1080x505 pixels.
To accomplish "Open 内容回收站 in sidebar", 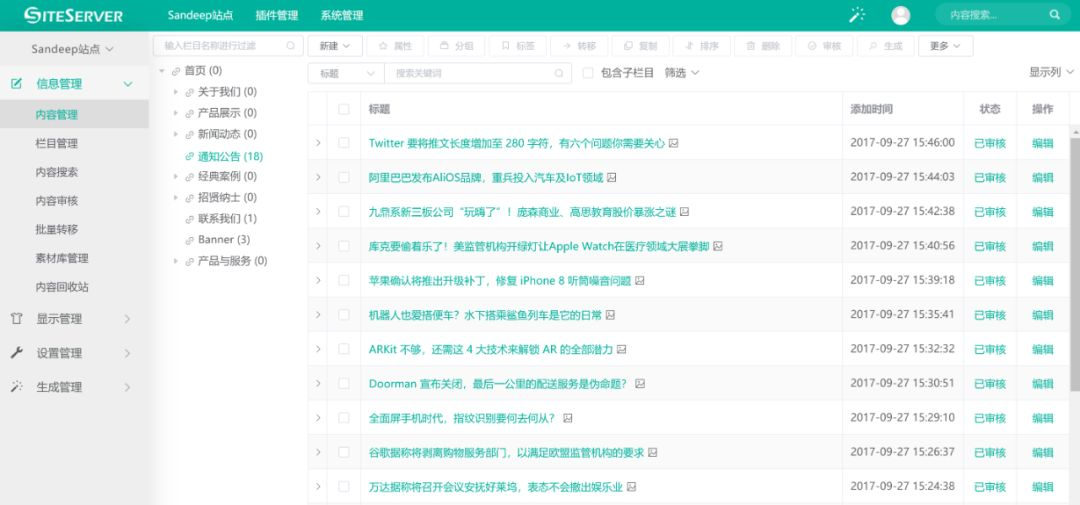I will [62, 287].
